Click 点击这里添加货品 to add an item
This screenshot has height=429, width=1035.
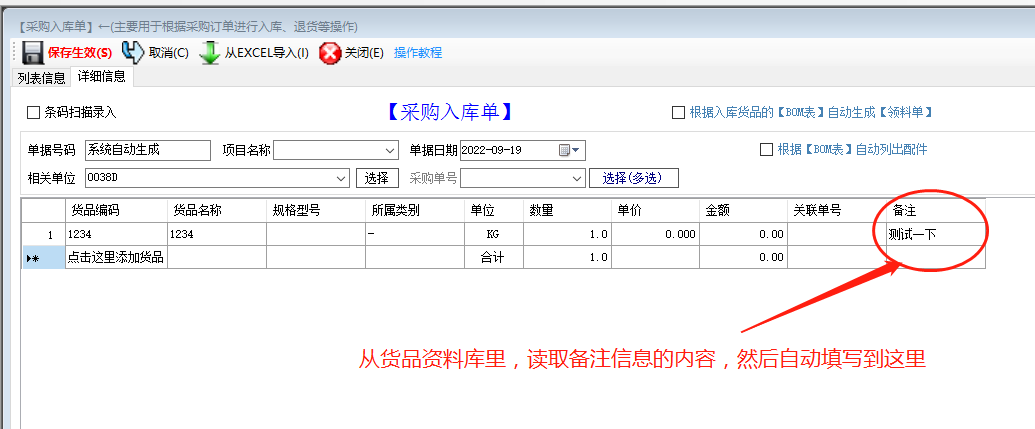(116, 257)
